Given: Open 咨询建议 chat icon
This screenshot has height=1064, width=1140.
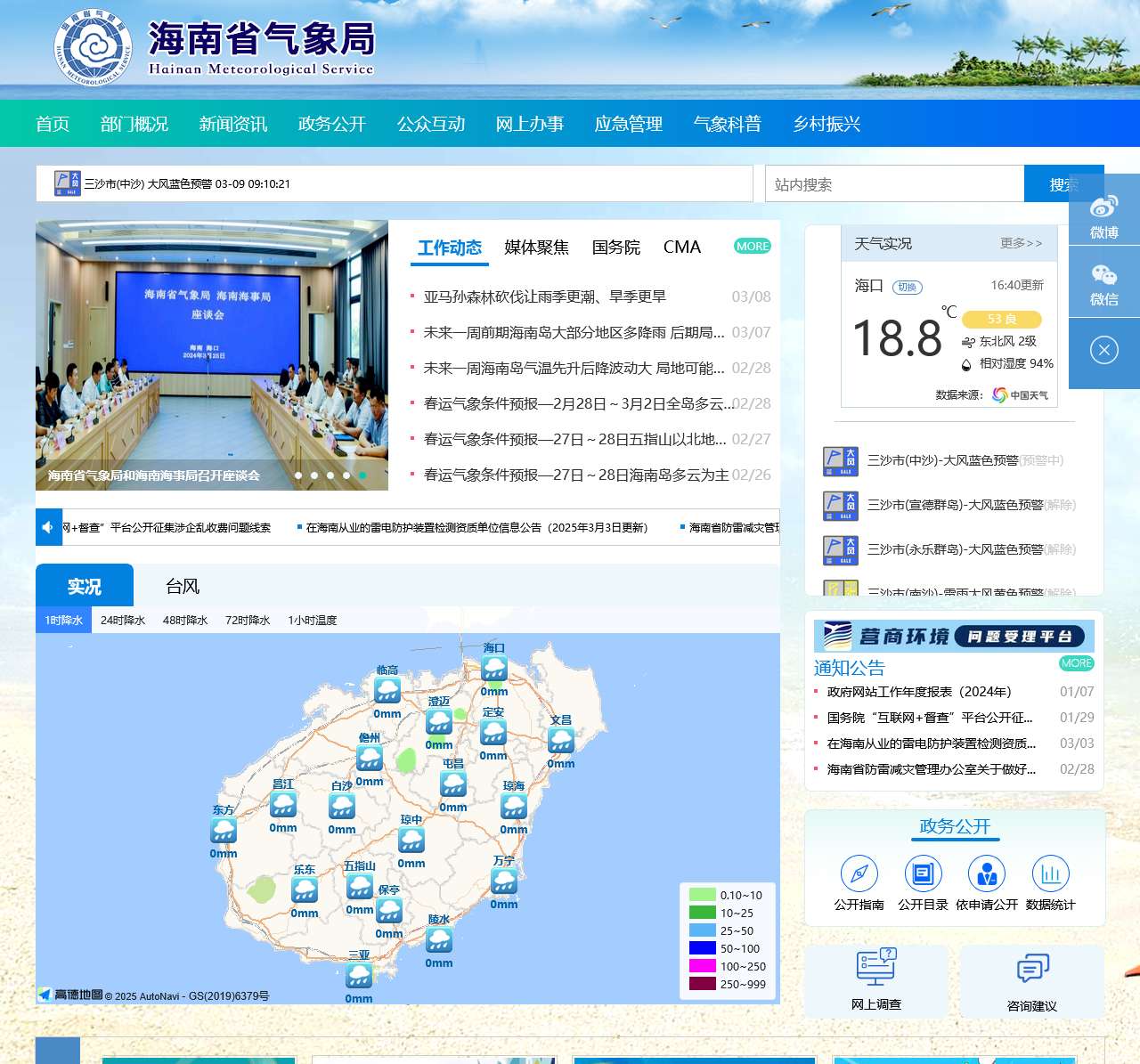Looking at the screenshot, I should click(1033, 968).
